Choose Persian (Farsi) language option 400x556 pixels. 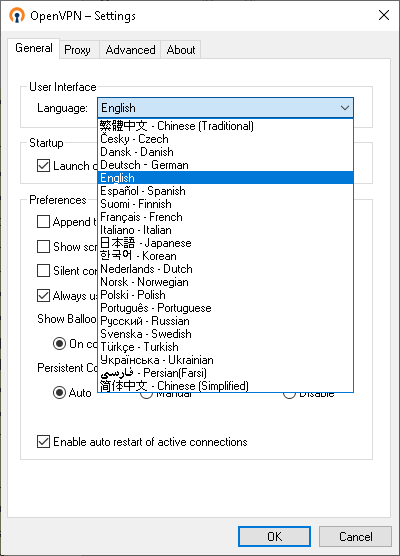pos(226,373)
